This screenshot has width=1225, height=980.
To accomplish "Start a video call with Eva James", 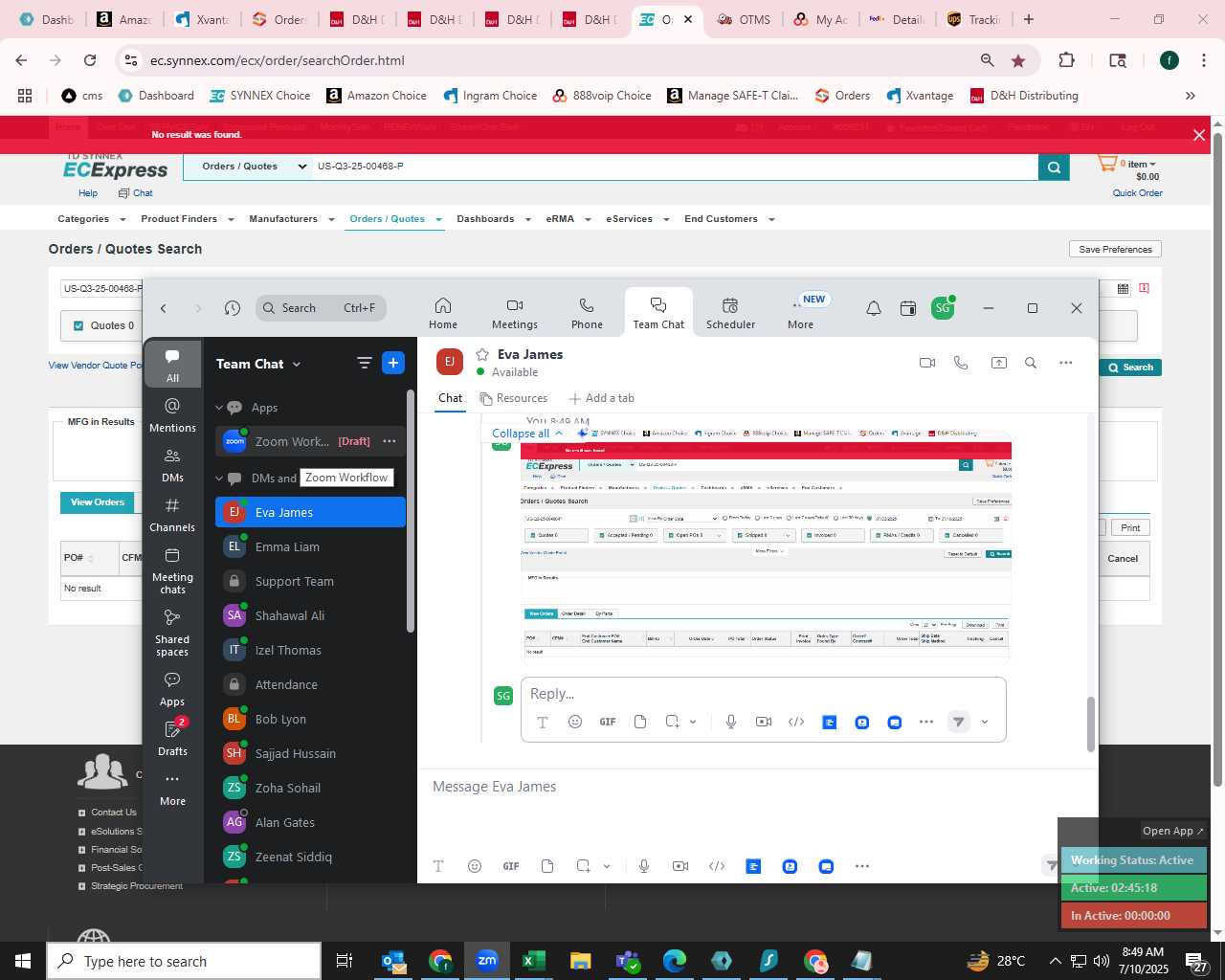I will coord(926,363).
